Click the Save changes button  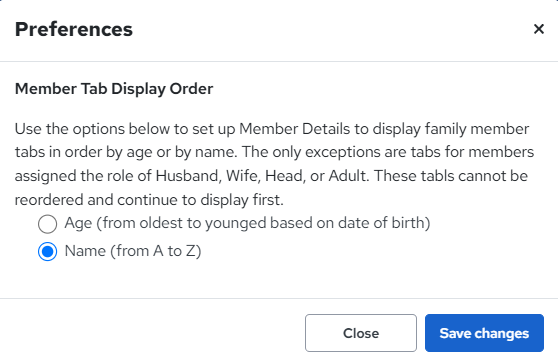tap(484, 333)
